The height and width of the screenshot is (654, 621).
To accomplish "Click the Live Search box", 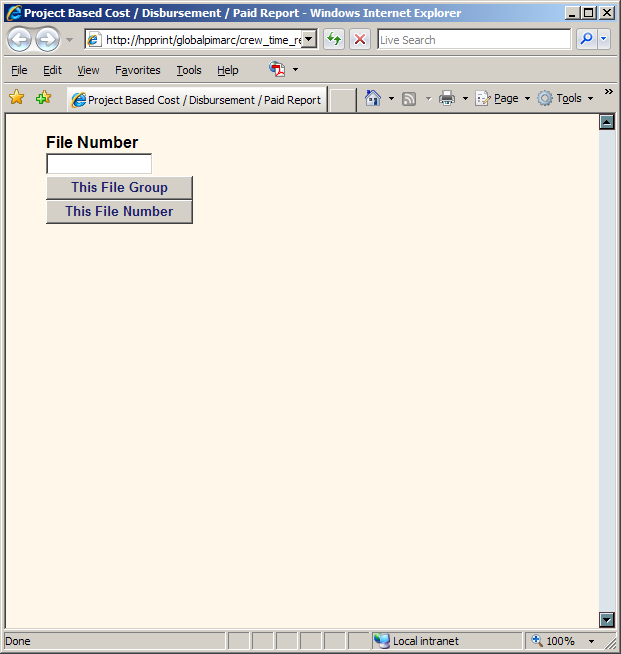I will pos(474,40).
